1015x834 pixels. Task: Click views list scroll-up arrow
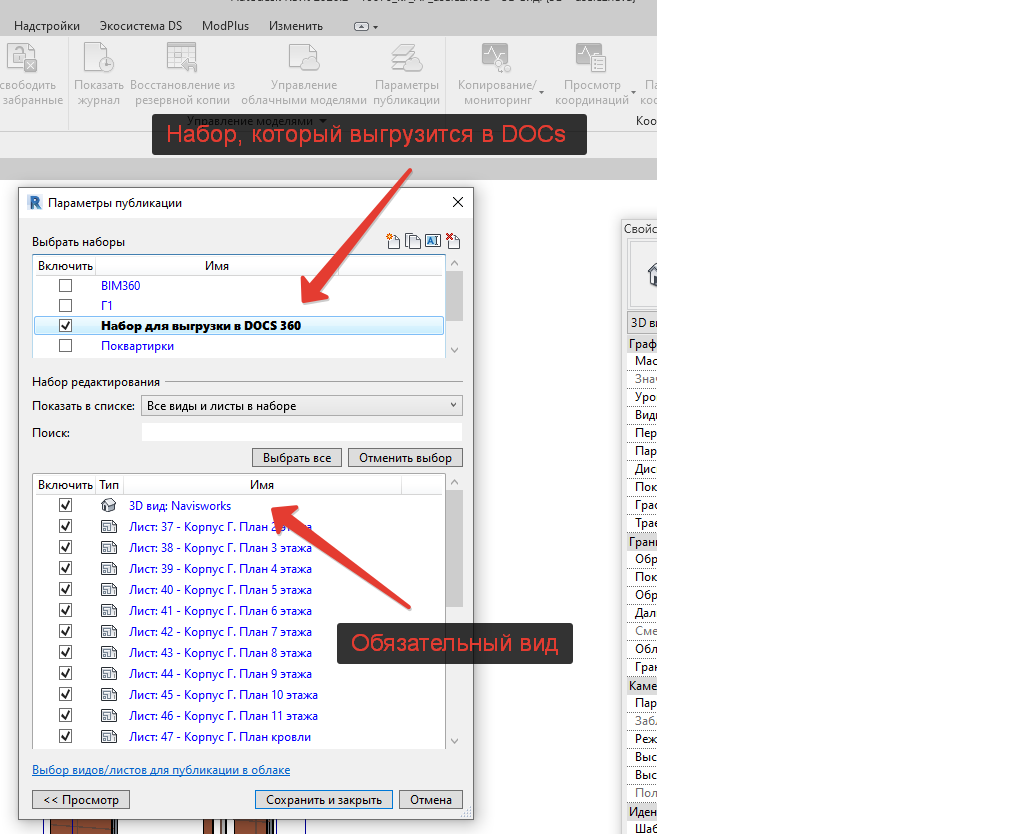coord(454,482)
